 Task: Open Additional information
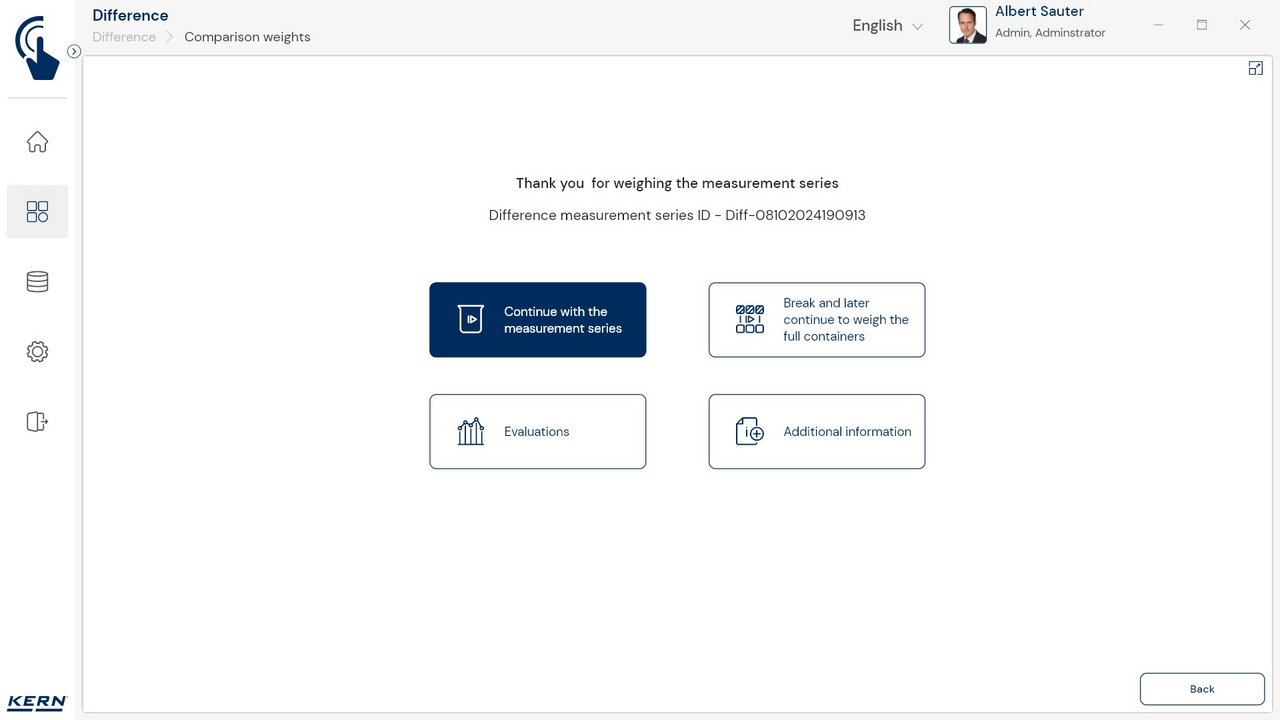[x=816, y=431]
